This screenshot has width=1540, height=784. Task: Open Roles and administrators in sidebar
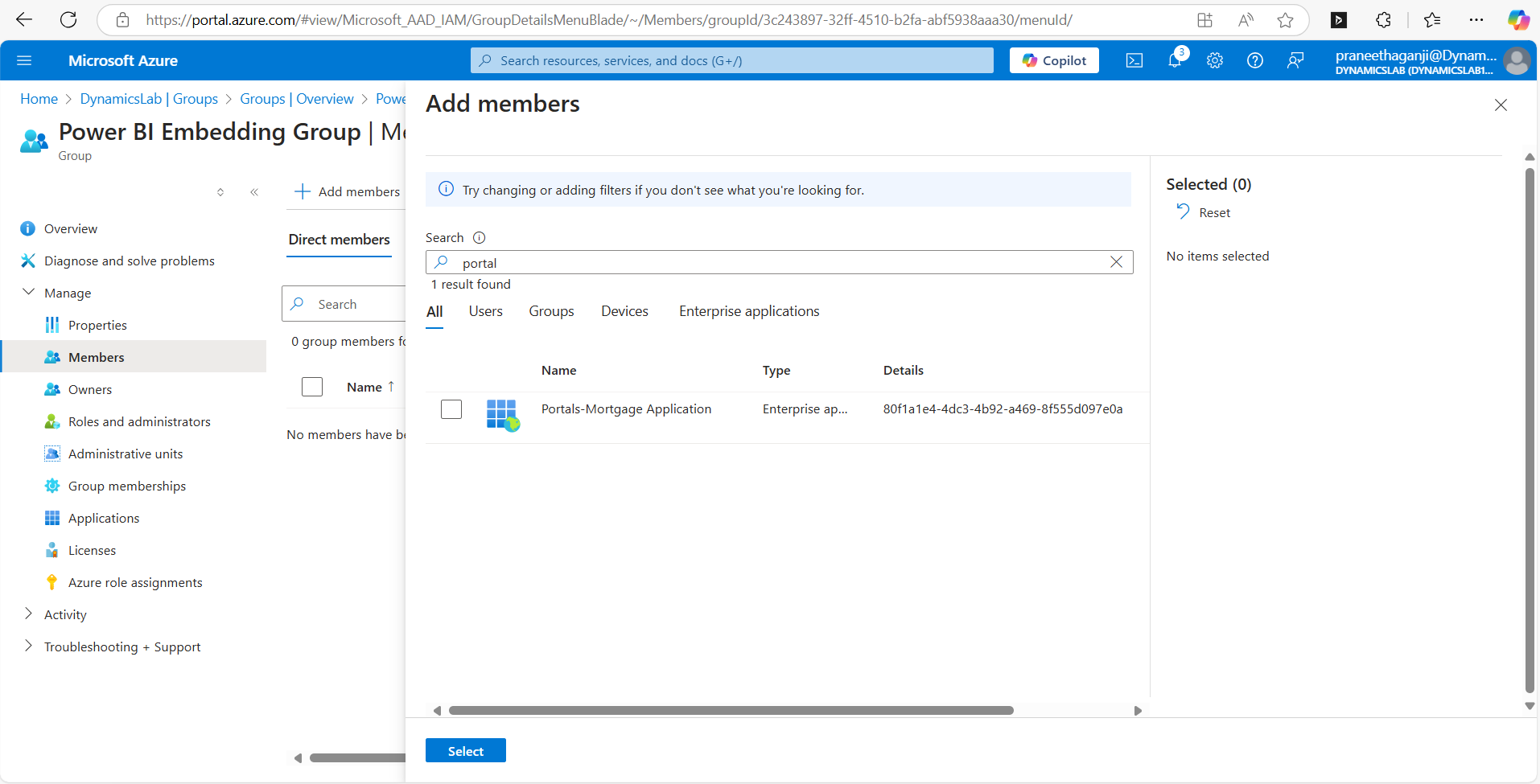coord(139,421)
